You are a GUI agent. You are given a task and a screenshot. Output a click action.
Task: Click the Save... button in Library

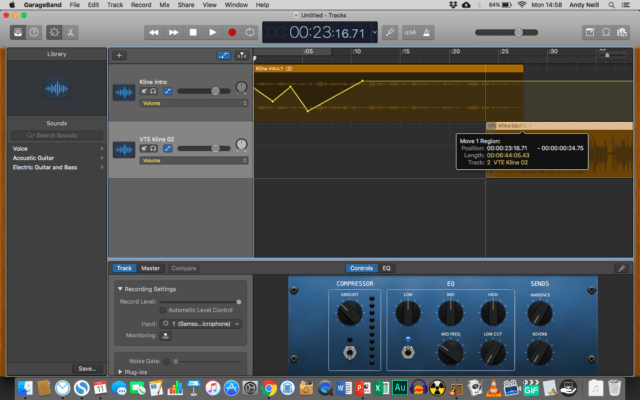click(x=87, y=369)
